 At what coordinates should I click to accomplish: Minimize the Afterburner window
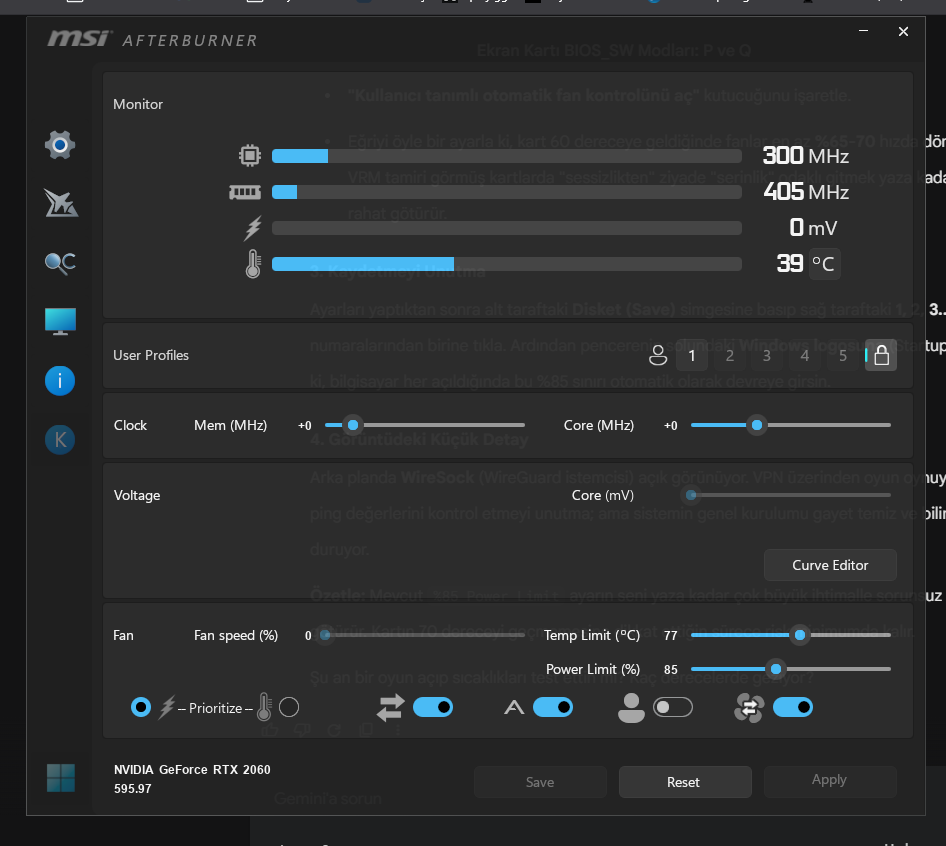863,31
